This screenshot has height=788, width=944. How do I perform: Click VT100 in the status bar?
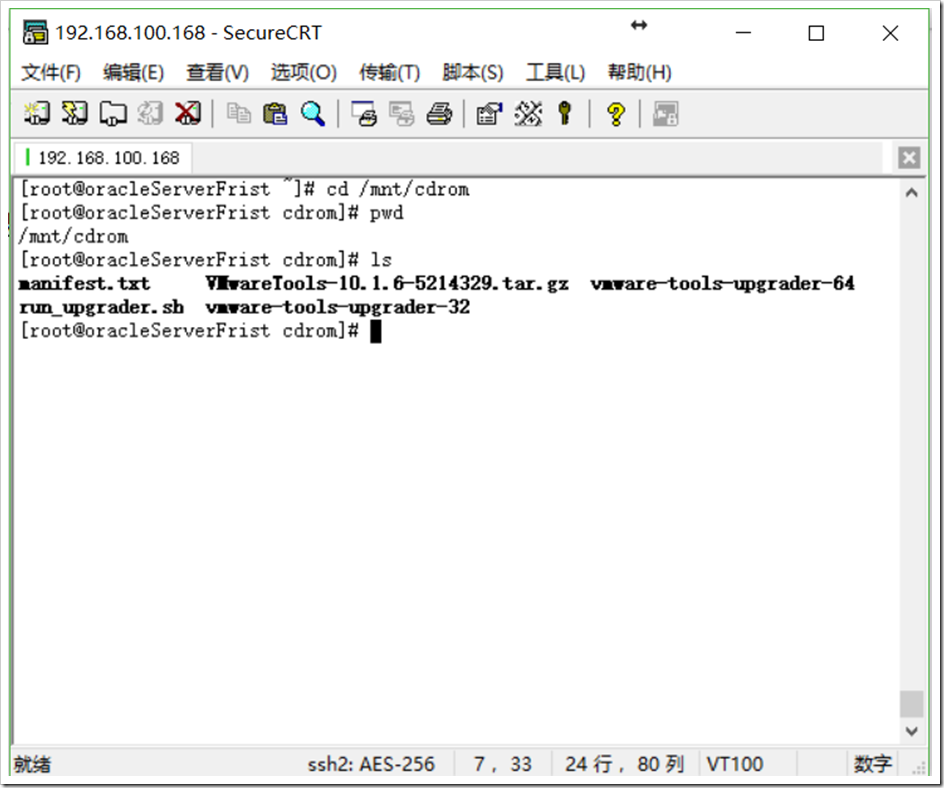[734, 765]
